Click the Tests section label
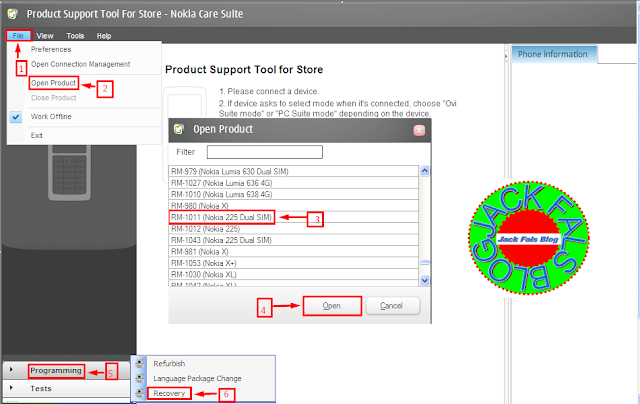The height and width of the screenshot is (404, 640). click(41, 388)
